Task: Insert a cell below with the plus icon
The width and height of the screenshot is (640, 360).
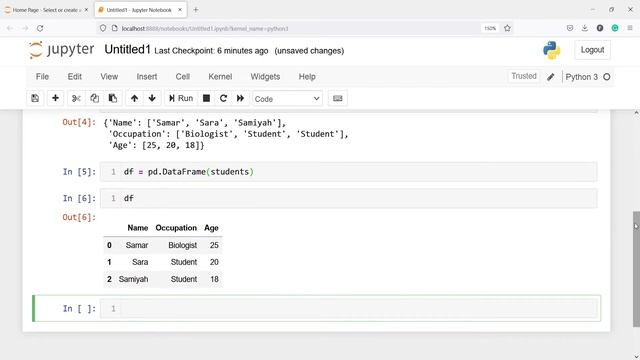Action: [55, 98]
